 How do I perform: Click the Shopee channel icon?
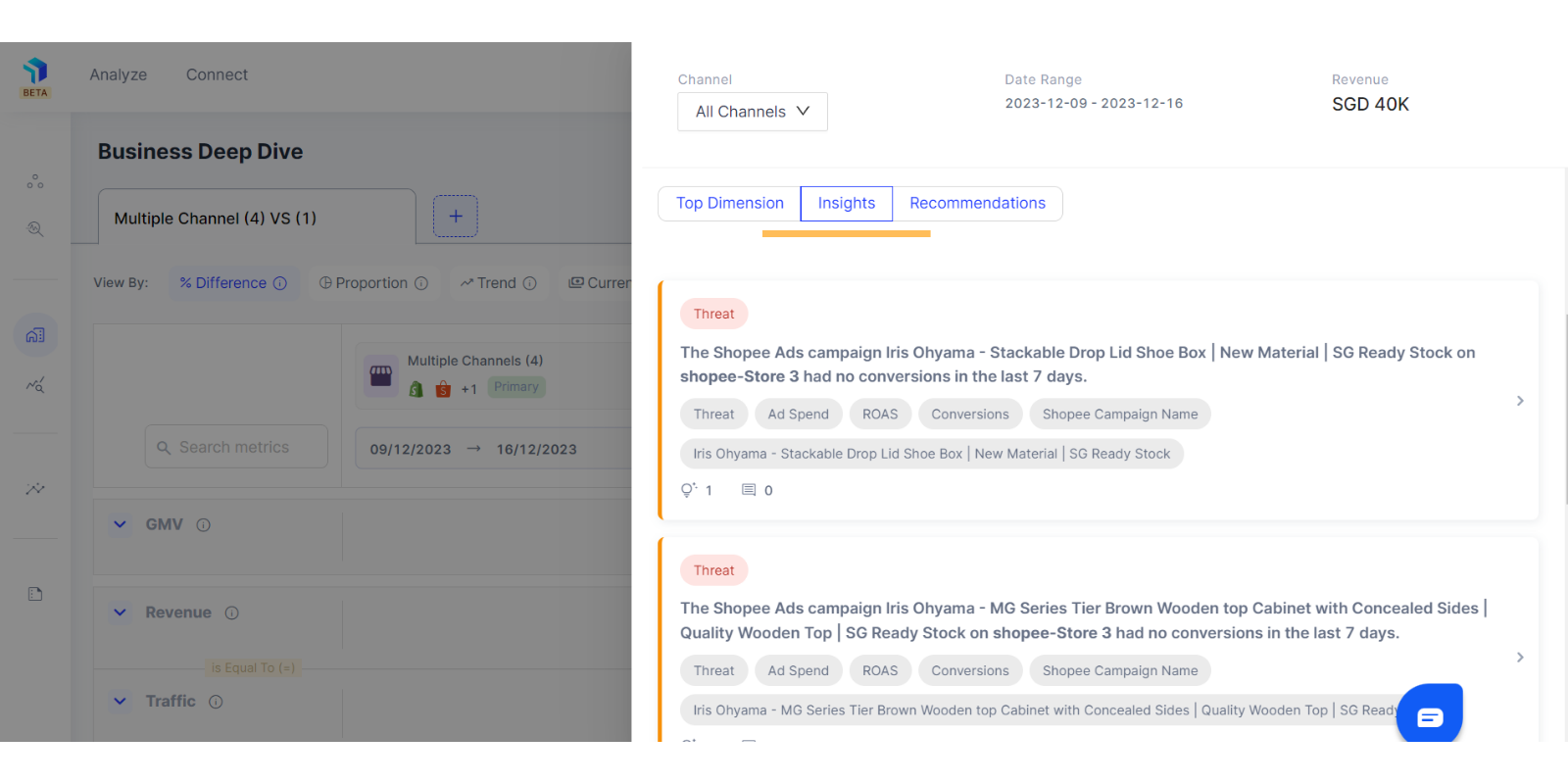443,389
